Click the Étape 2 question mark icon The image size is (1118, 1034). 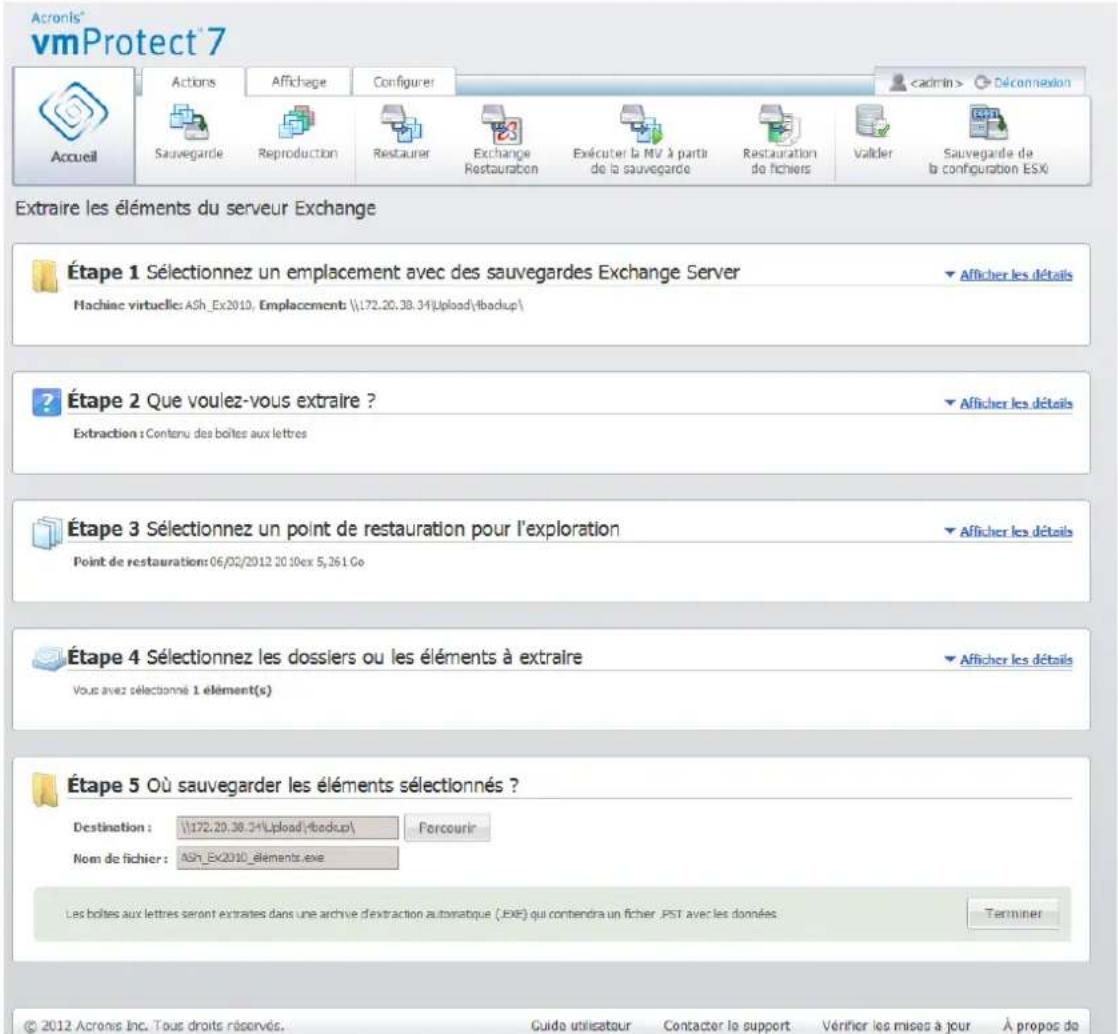click(x=46, y=402)
